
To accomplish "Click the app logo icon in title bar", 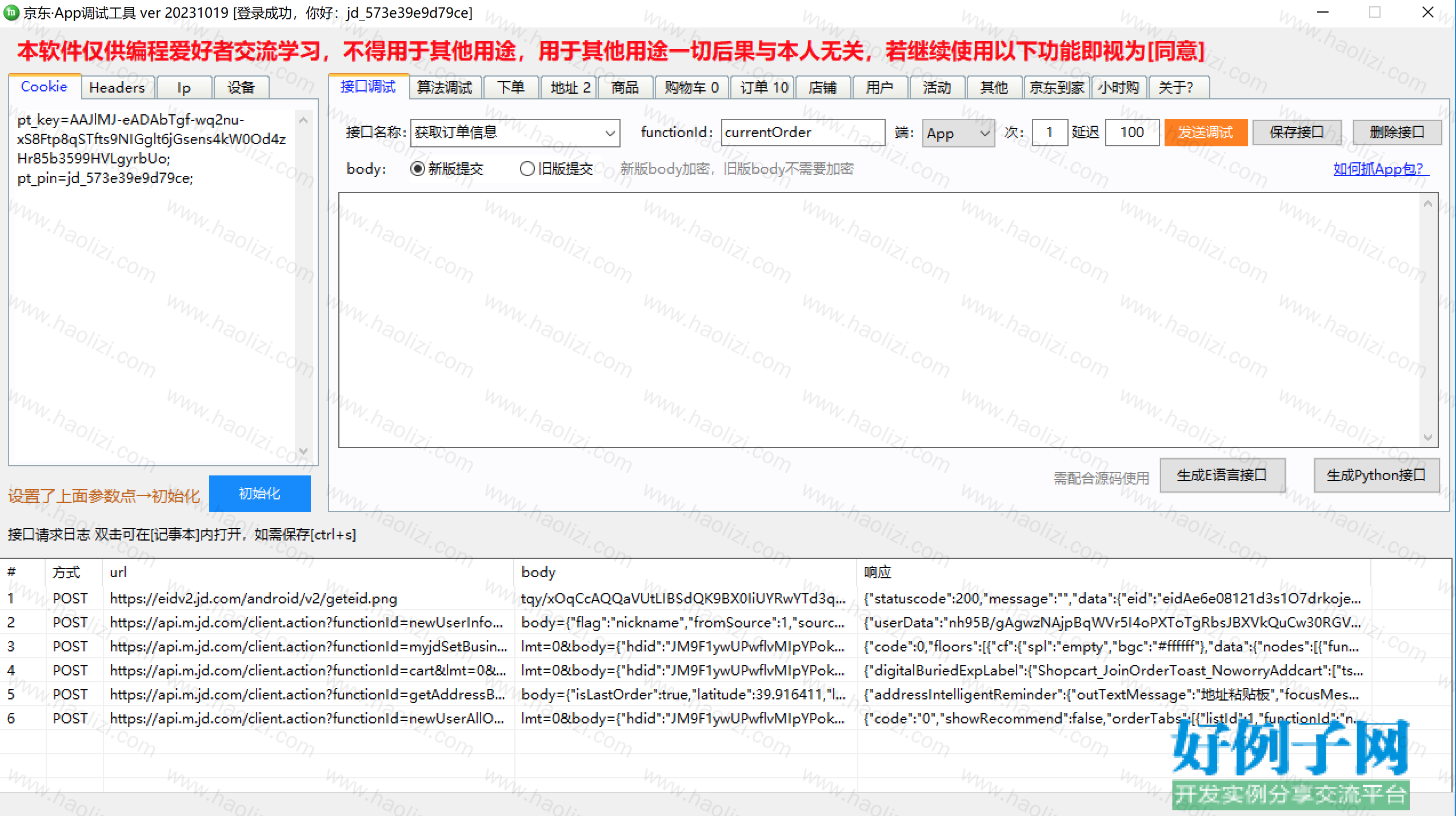I will point(10,12).
